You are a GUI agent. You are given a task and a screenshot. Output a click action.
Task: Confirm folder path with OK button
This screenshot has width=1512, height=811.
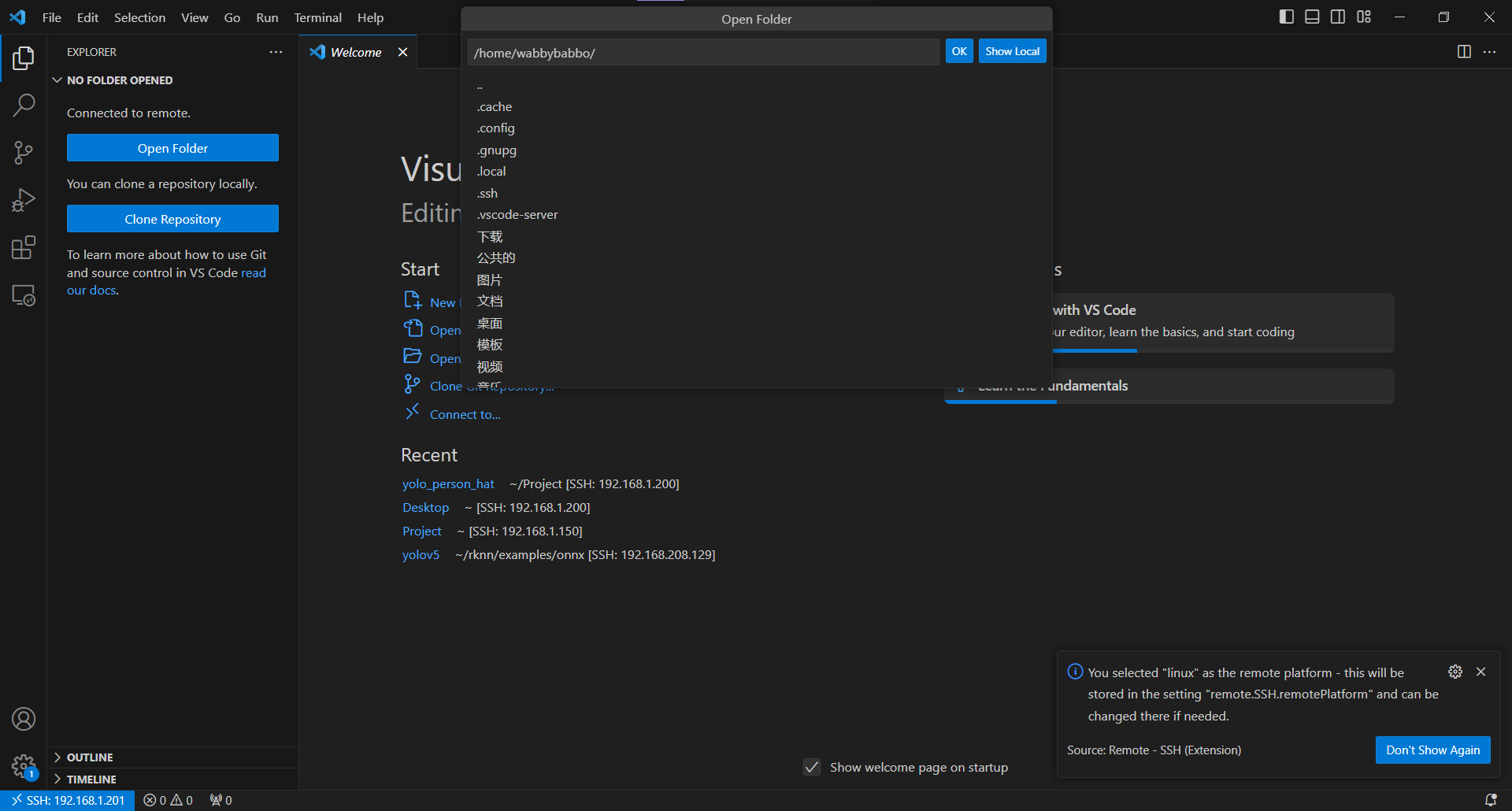pyautogui.click(x=959, y=51)
